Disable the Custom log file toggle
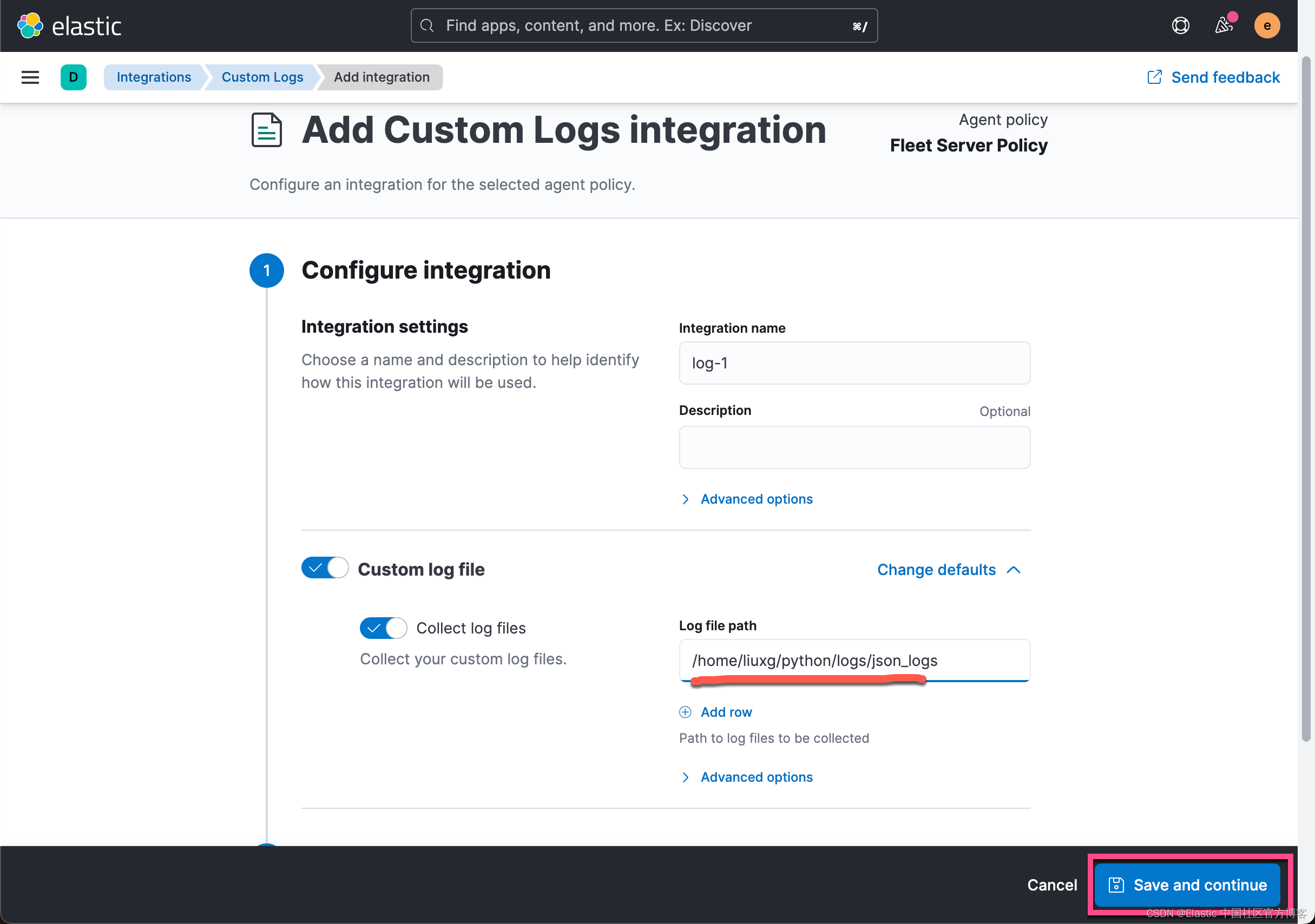 pyautogui.click(x=325, y=567)
